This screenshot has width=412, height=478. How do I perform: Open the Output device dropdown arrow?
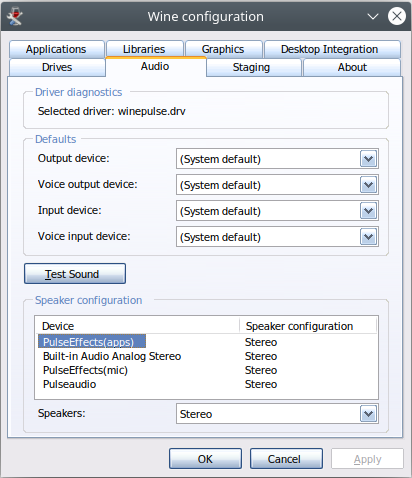[x=368, y=159]
